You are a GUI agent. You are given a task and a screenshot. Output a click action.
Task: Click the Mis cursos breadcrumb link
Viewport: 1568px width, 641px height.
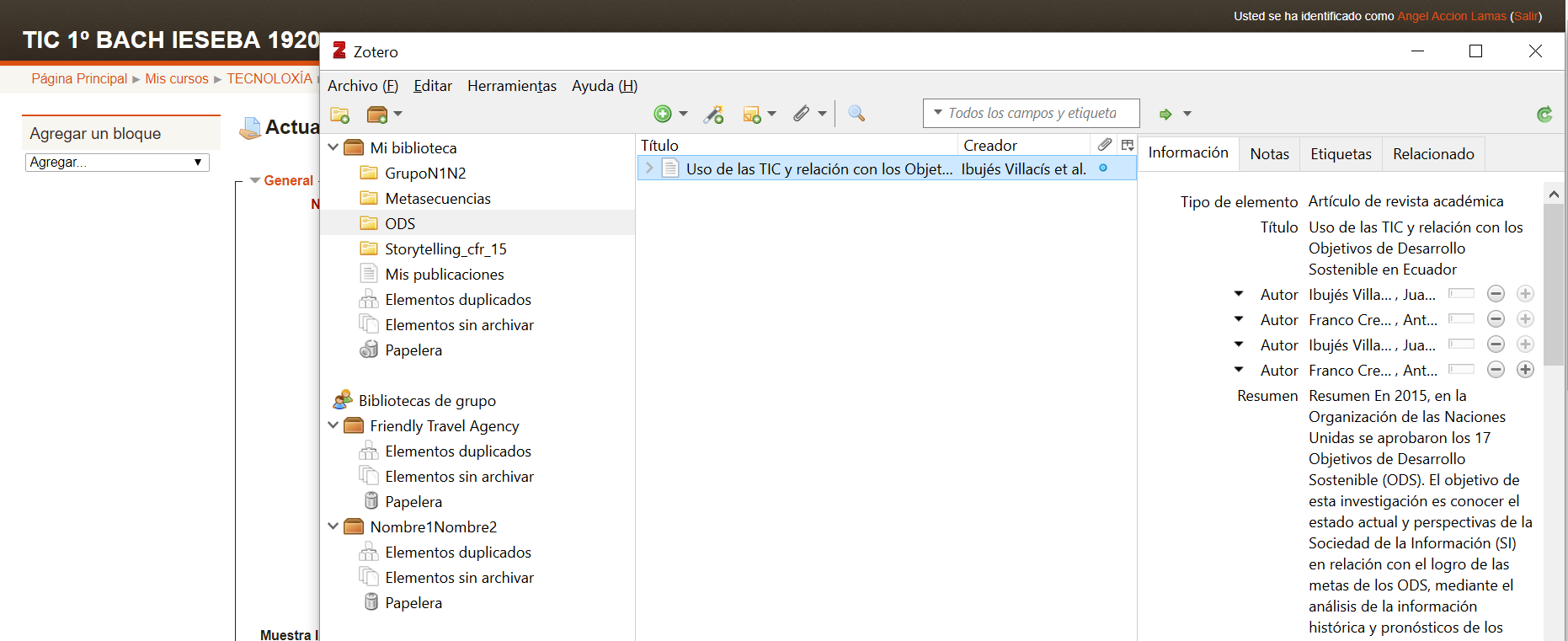coord(177,79)
